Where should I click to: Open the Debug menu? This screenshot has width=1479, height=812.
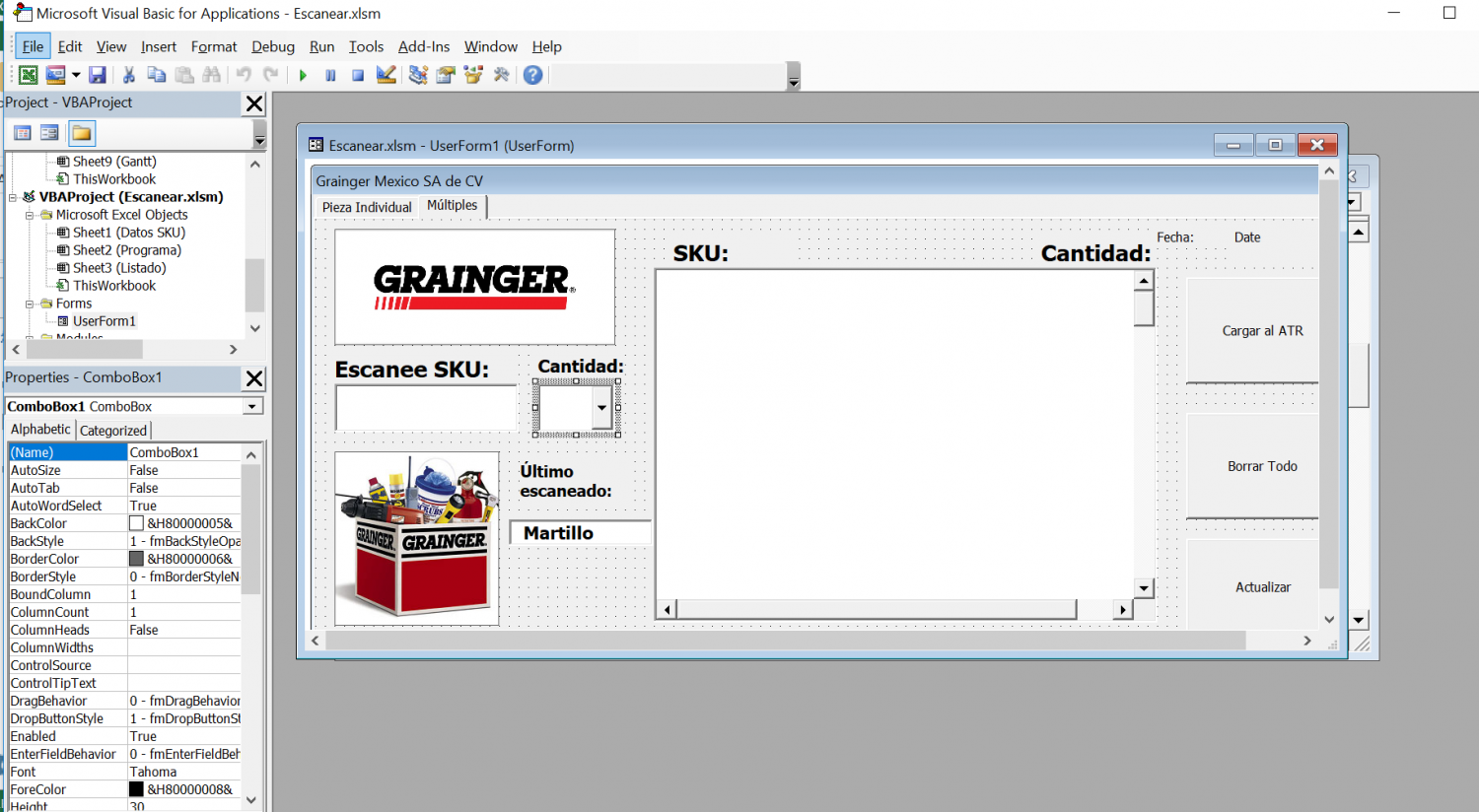tap(273, 46)
